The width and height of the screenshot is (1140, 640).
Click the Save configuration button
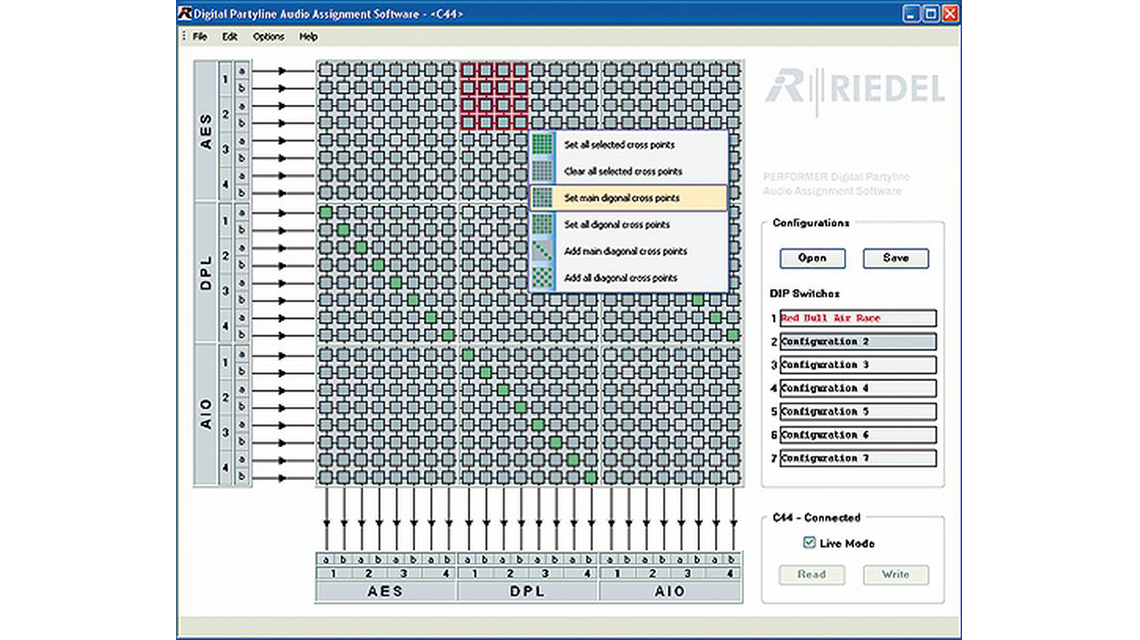pyautogui.click(x=895, y=258)
